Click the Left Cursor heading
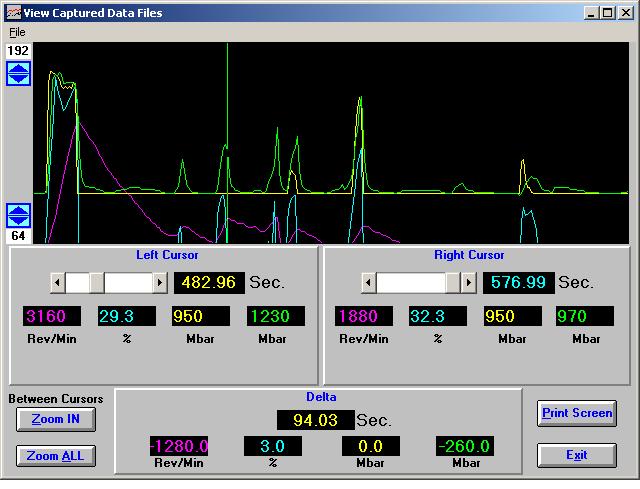This screenshot has height=489, width=640. [x=167, y=255]
